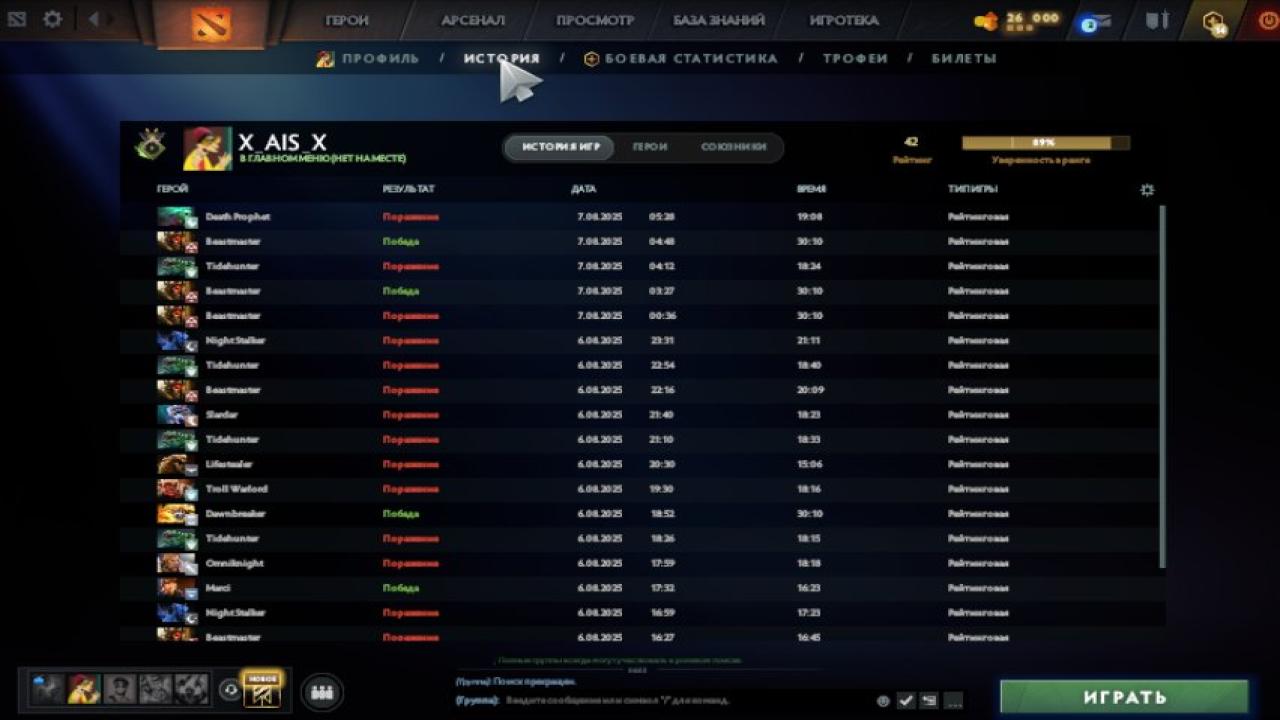Click the third party slot portrait
This screenshot has height=720, width=1280.
point(120,688)
